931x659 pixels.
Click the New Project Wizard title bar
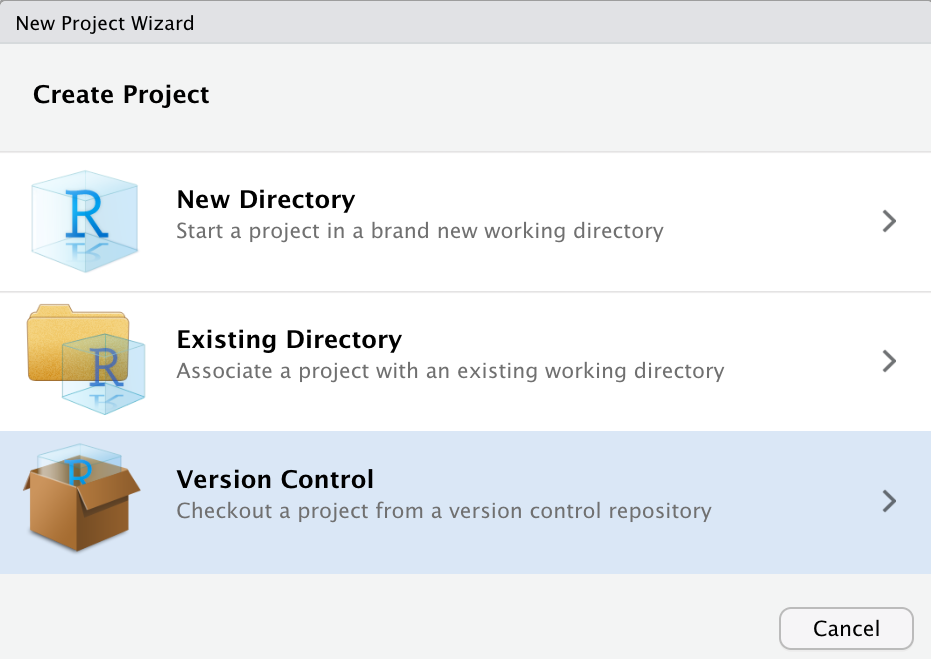(x=466, y=22)
